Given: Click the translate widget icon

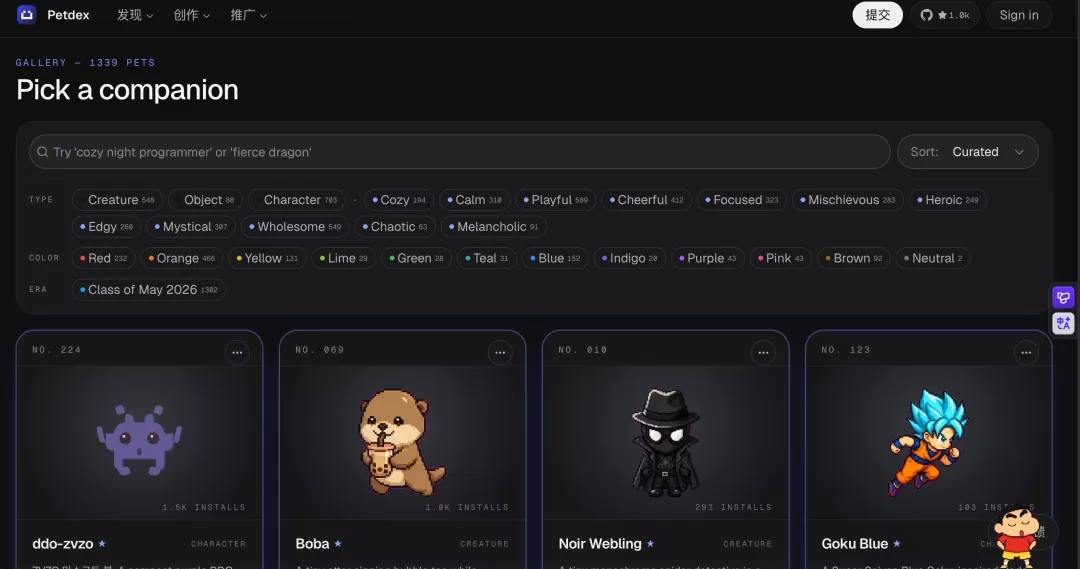Looking at the screenshot, I should pos(1063,323).
